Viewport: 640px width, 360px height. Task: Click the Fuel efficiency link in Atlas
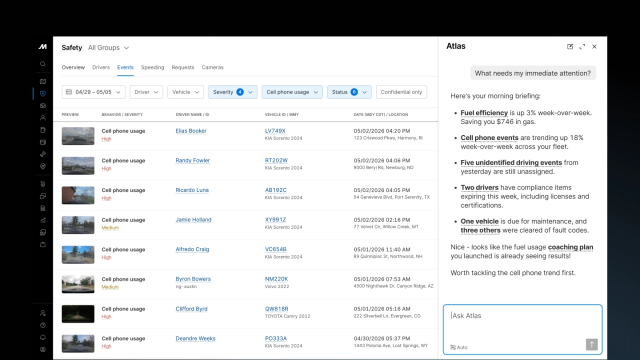[484, 113]
